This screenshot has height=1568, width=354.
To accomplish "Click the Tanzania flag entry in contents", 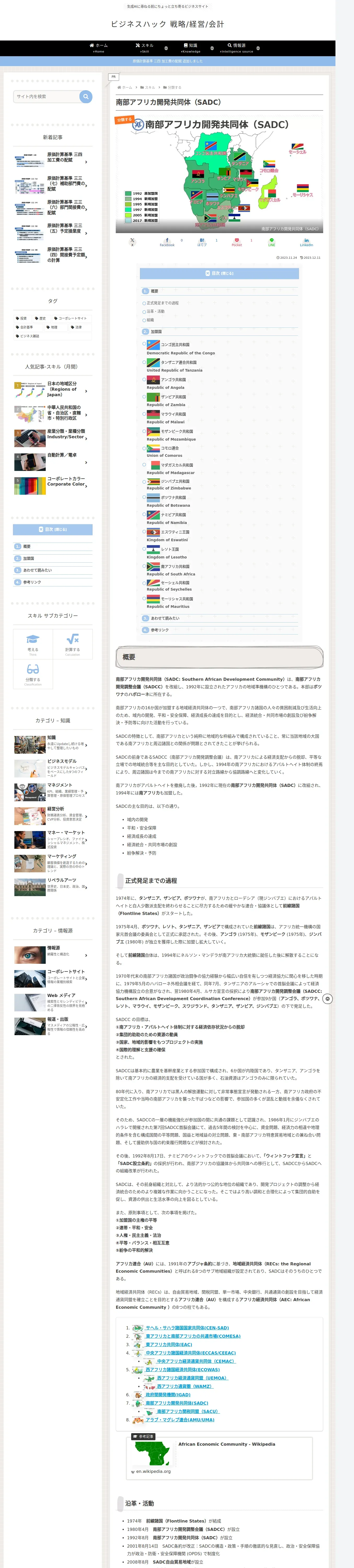I will pyautogui.click(x=175, y=365).
